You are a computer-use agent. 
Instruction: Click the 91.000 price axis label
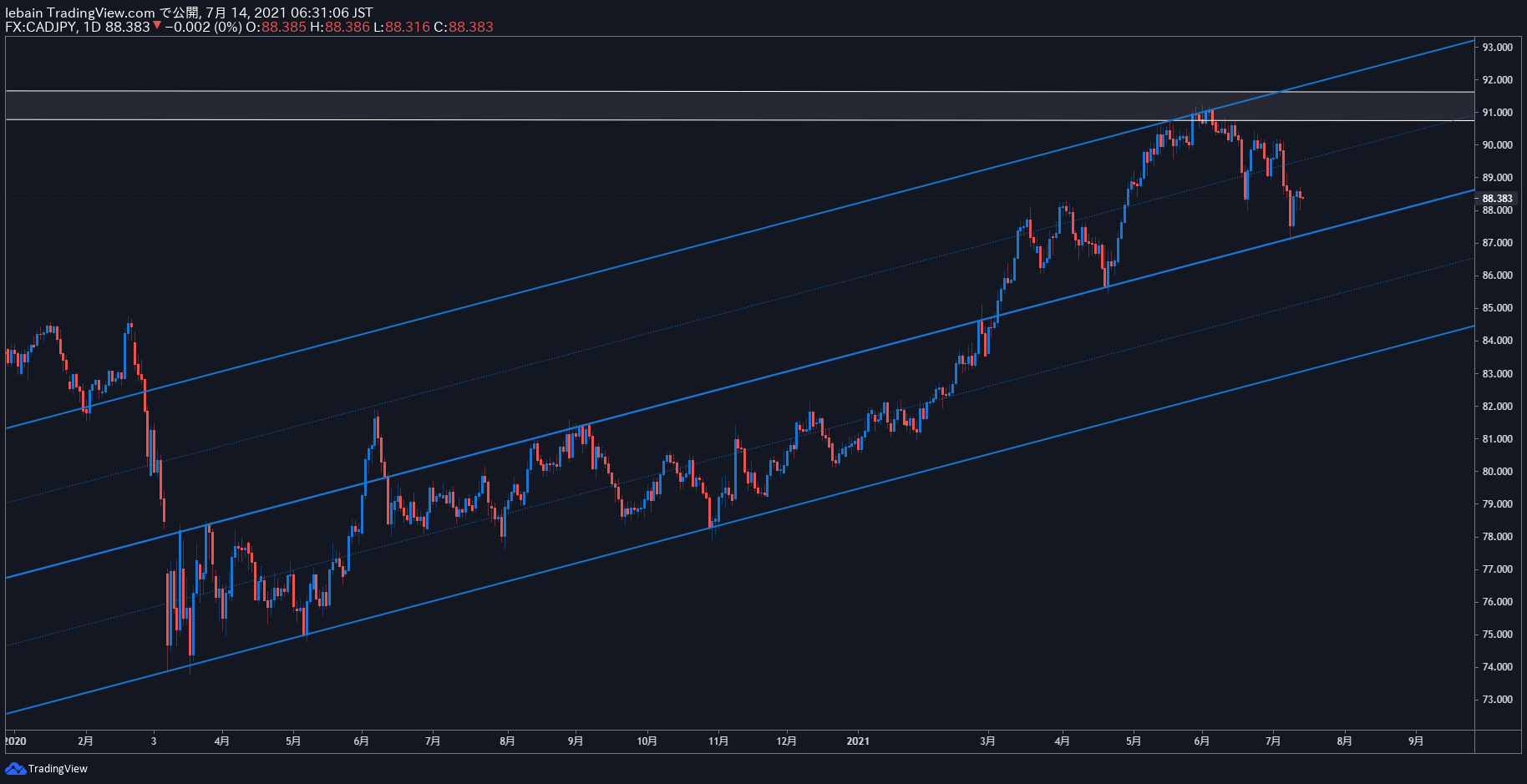(x=1497, y=113)
